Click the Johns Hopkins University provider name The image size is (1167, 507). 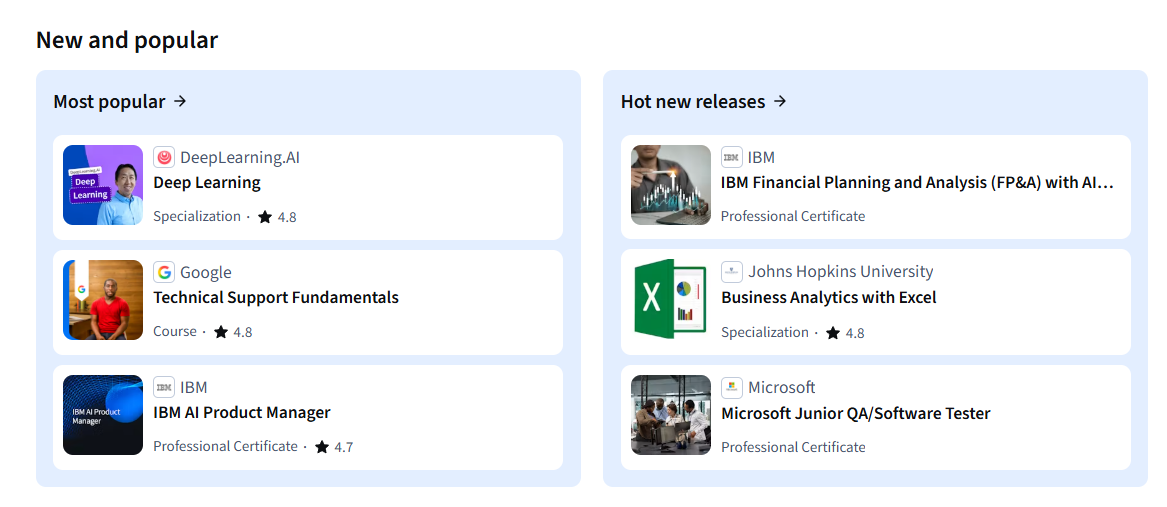pos(840,272)
